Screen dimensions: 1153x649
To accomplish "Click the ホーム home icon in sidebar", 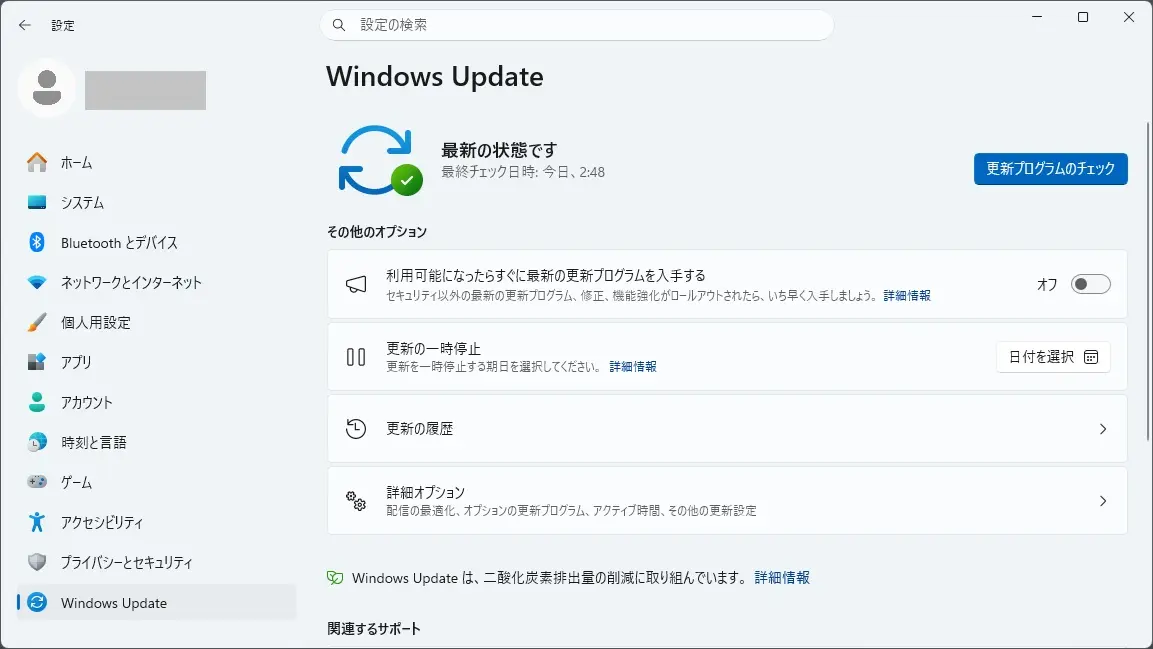I will (37, 162).
